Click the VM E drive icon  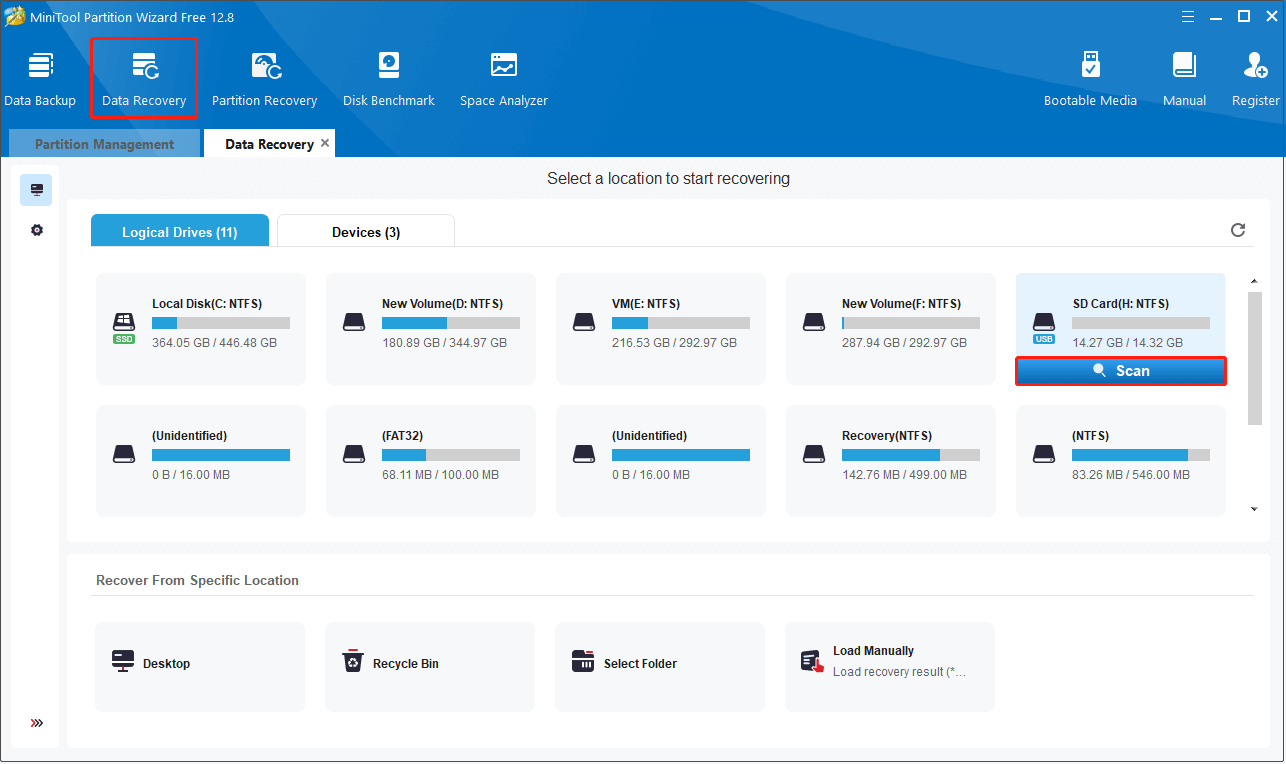(x=584, y=323)
